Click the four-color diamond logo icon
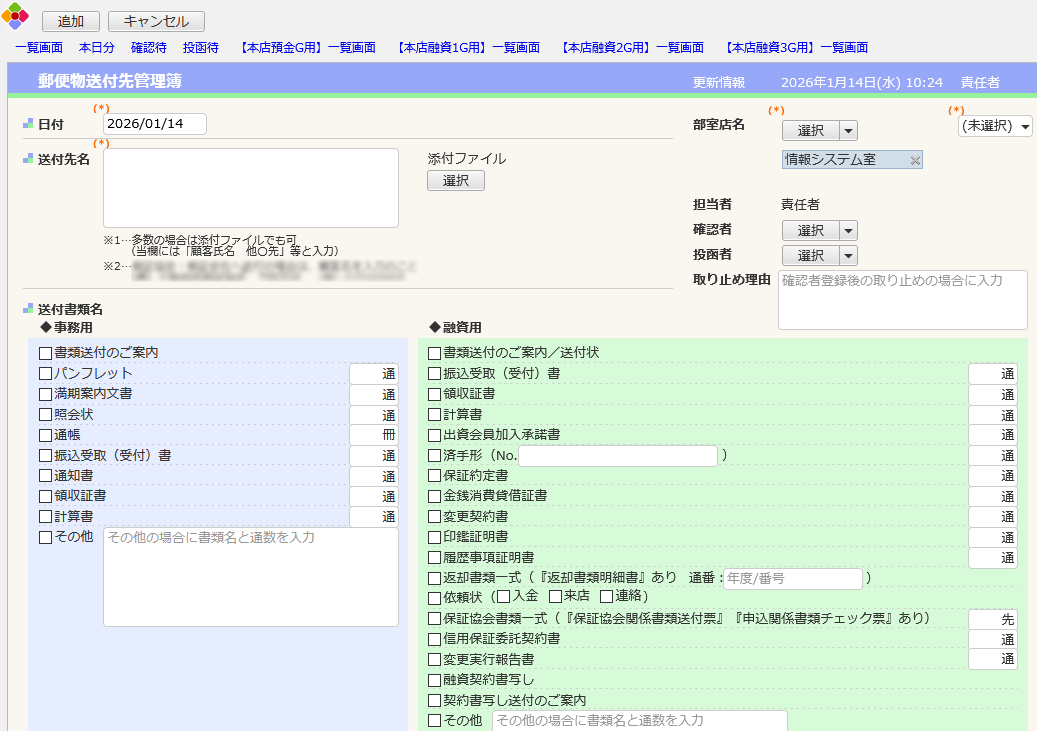The width and height of the screenshot is (1037, 731). (17, 17)
